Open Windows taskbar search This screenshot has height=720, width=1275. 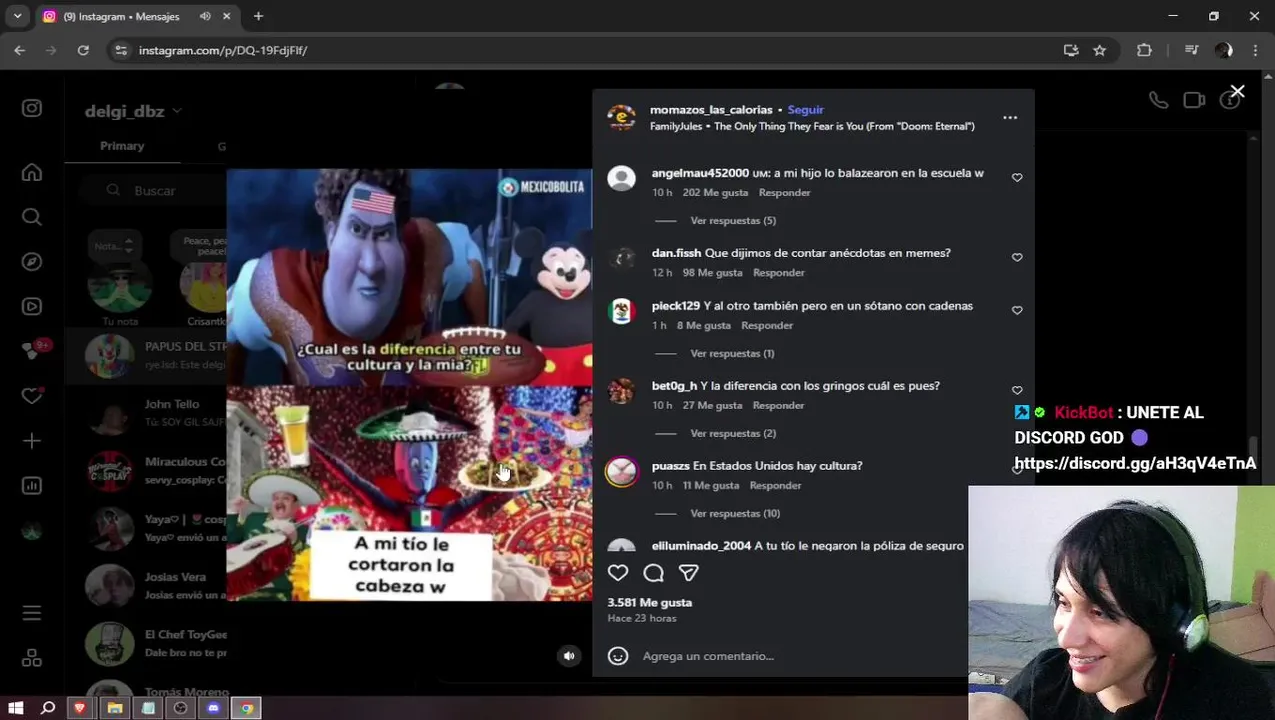click(x=47, y=708)
